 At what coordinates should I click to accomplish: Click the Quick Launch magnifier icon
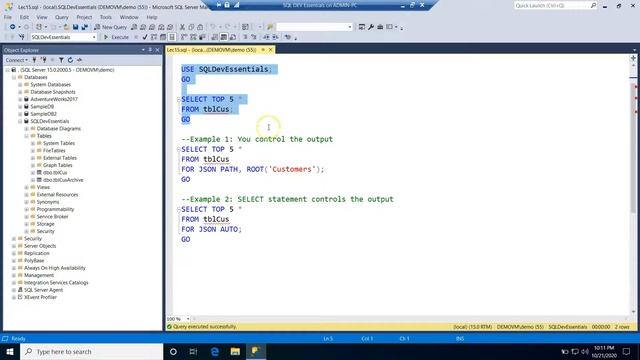[x=593, y=5]
